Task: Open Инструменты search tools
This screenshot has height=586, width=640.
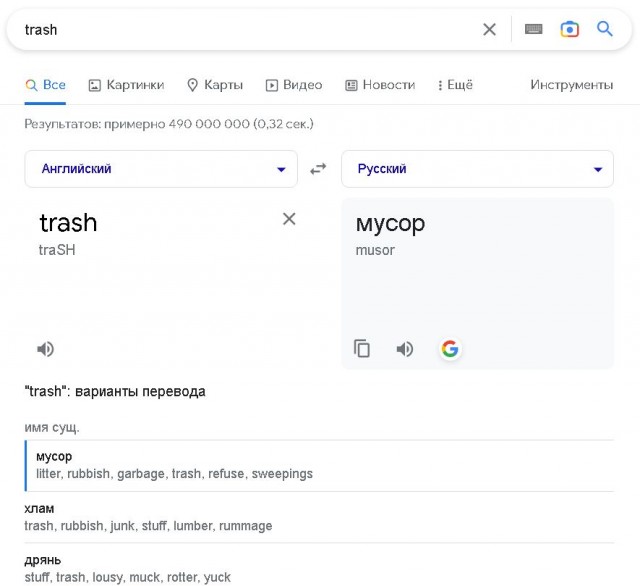Action: 571,85
